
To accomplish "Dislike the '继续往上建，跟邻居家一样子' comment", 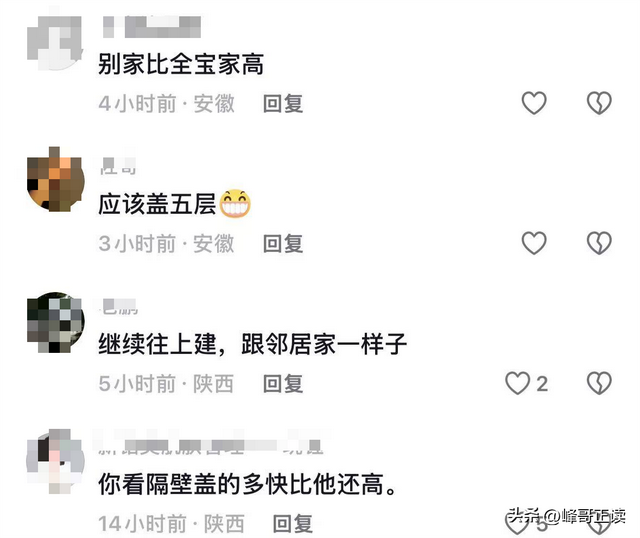I will (599, 383).
